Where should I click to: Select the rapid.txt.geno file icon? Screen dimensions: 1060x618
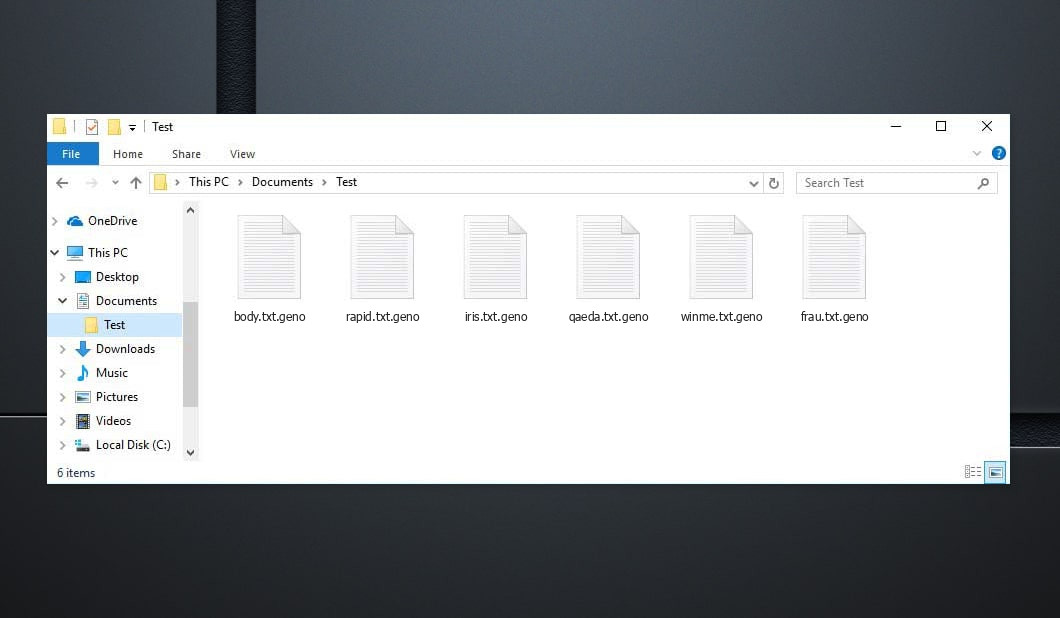click(x=382, y=257)
